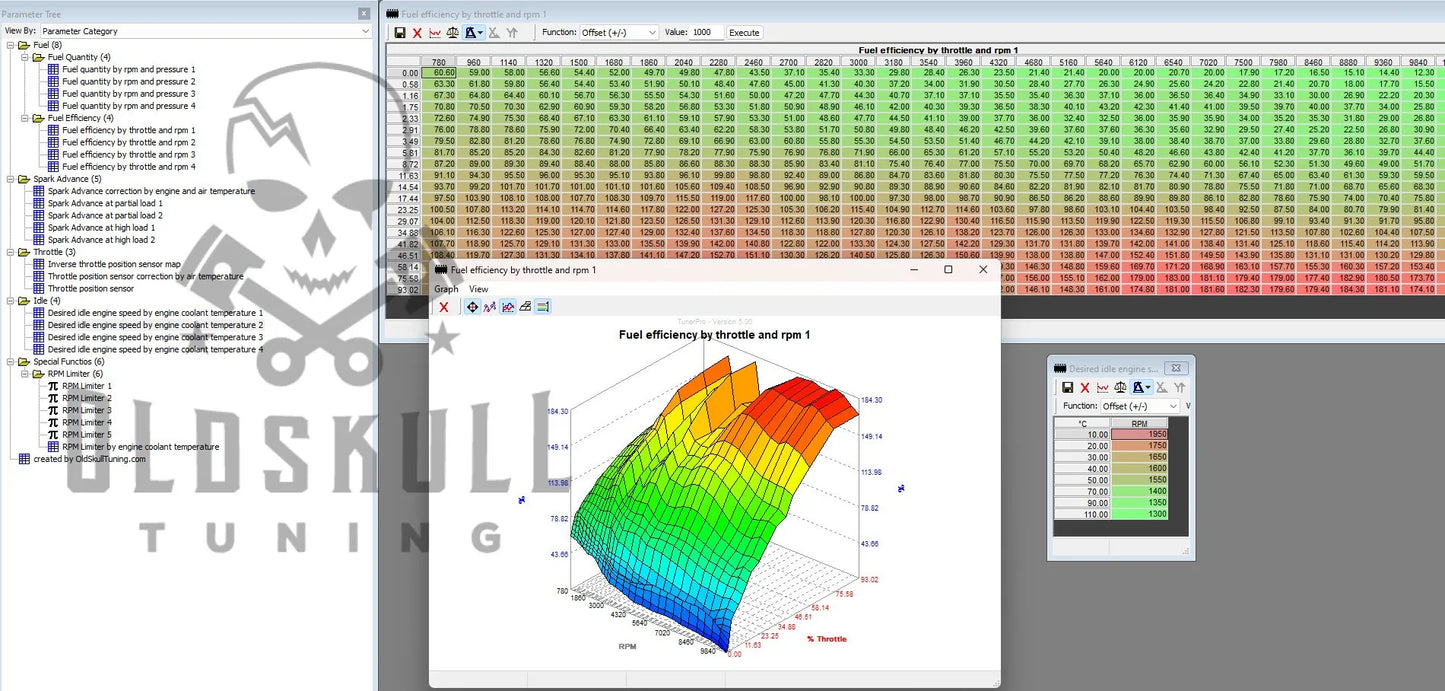The width and height of the screenshot is (1445, 691).
Task: Select RPM Limiter 3 in parameter tree
Action: (86, 410)
